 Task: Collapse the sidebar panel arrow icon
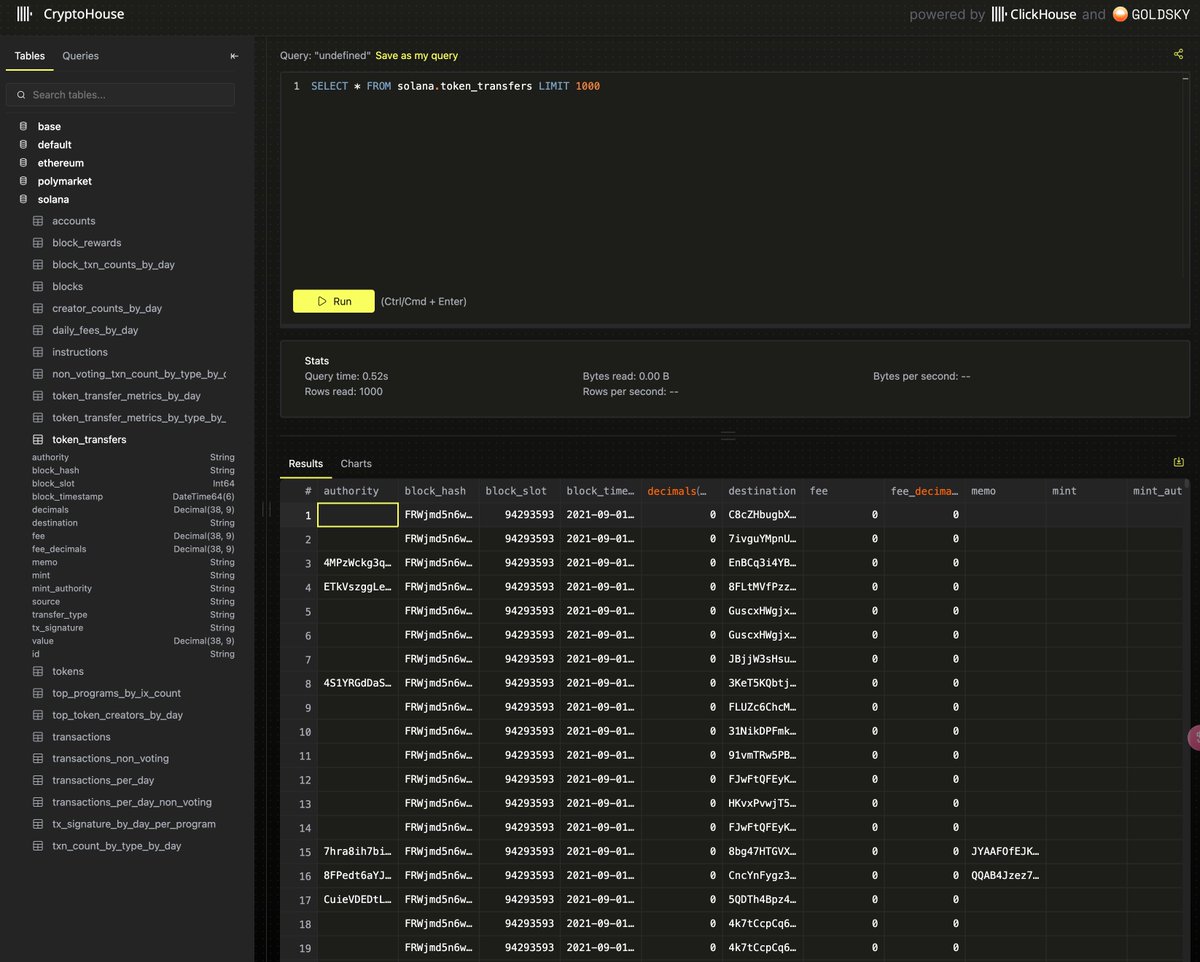click(x=234, y=56)
